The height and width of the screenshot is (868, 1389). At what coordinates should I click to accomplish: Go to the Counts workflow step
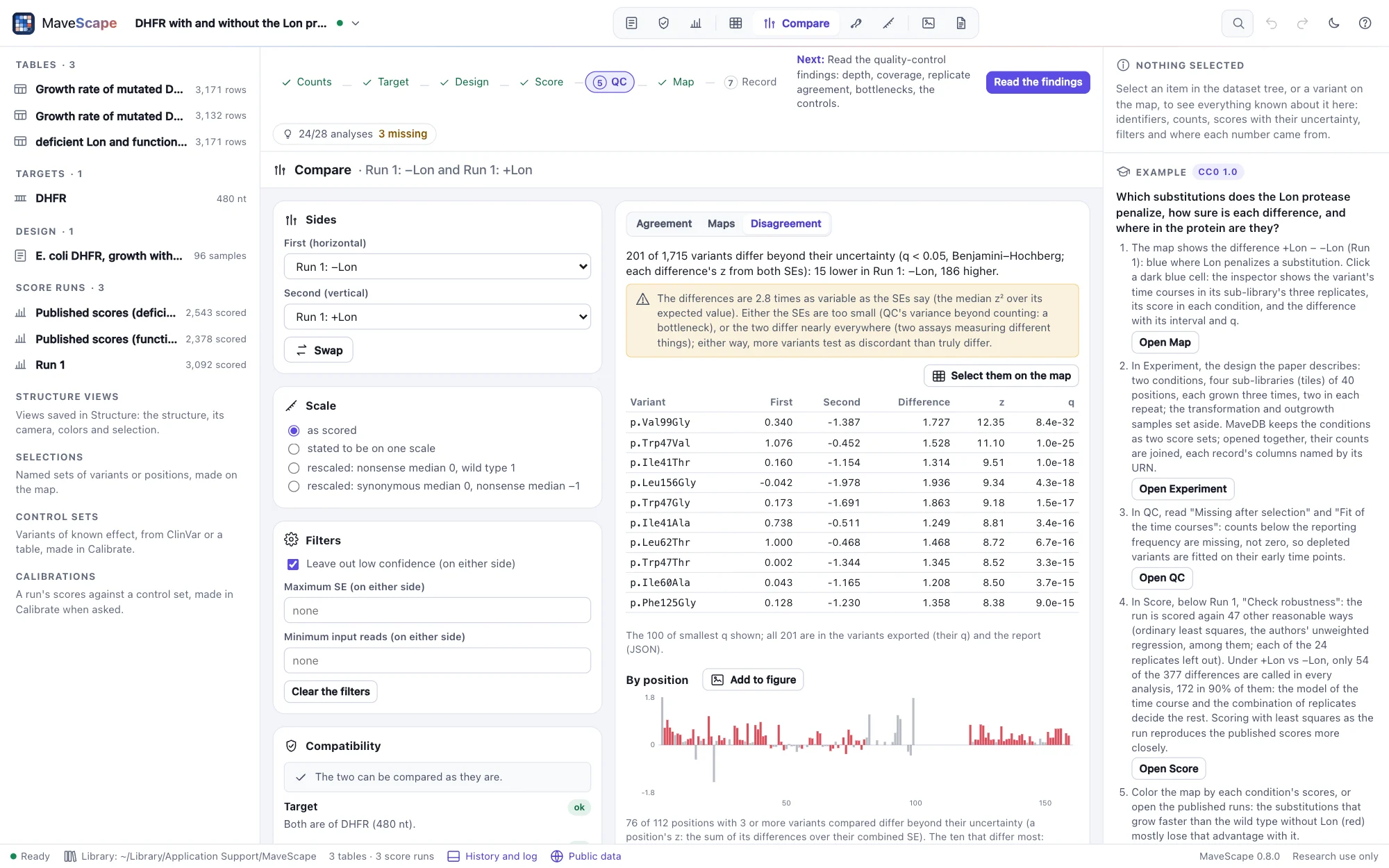click(x=307, y=82)
